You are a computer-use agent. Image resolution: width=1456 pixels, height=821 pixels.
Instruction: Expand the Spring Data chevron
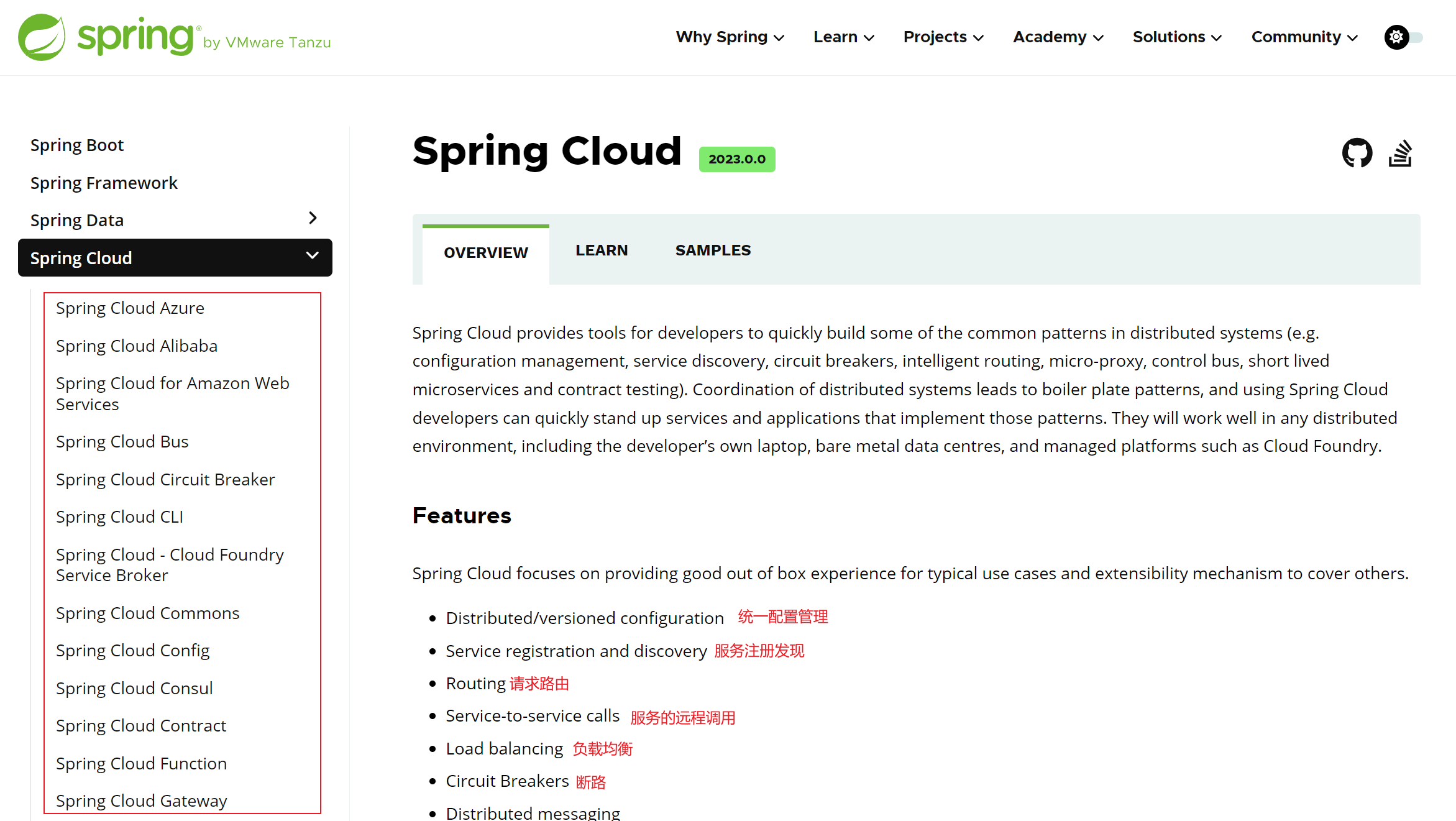[313, 218]
